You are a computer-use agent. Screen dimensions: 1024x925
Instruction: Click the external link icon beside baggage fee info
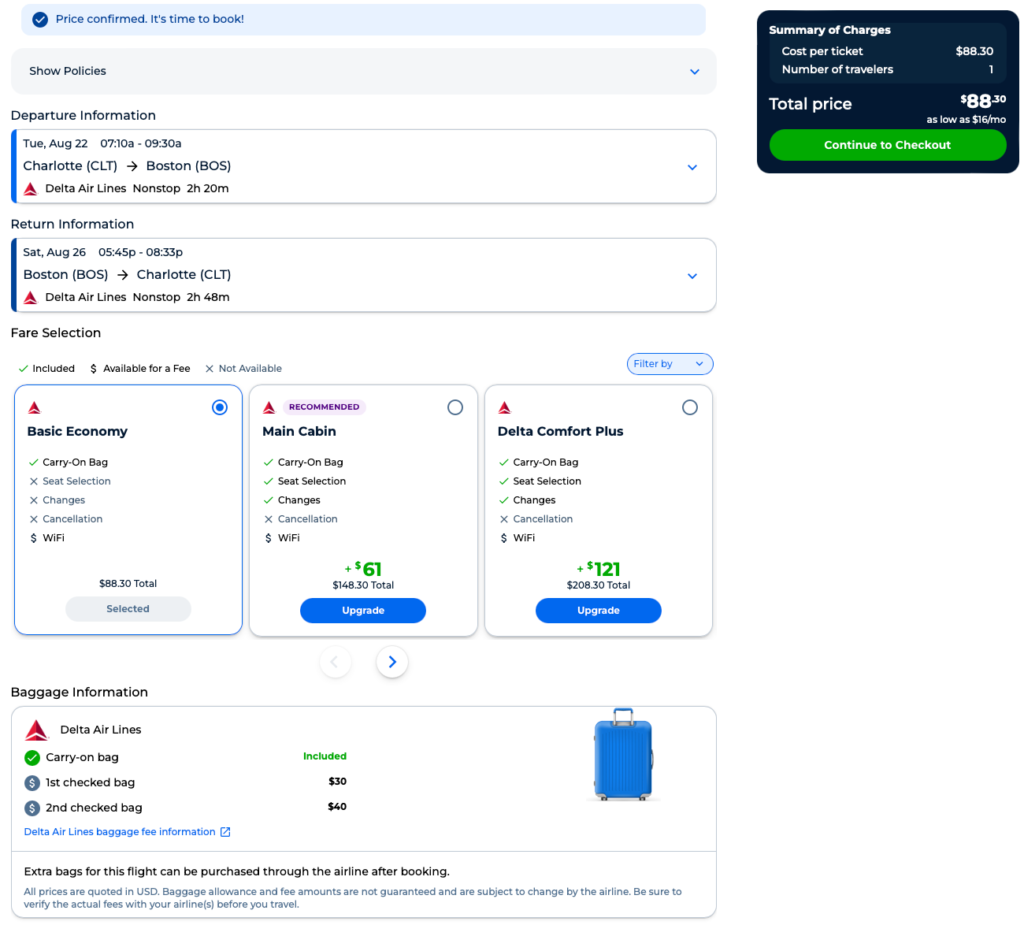click(225, 832)
